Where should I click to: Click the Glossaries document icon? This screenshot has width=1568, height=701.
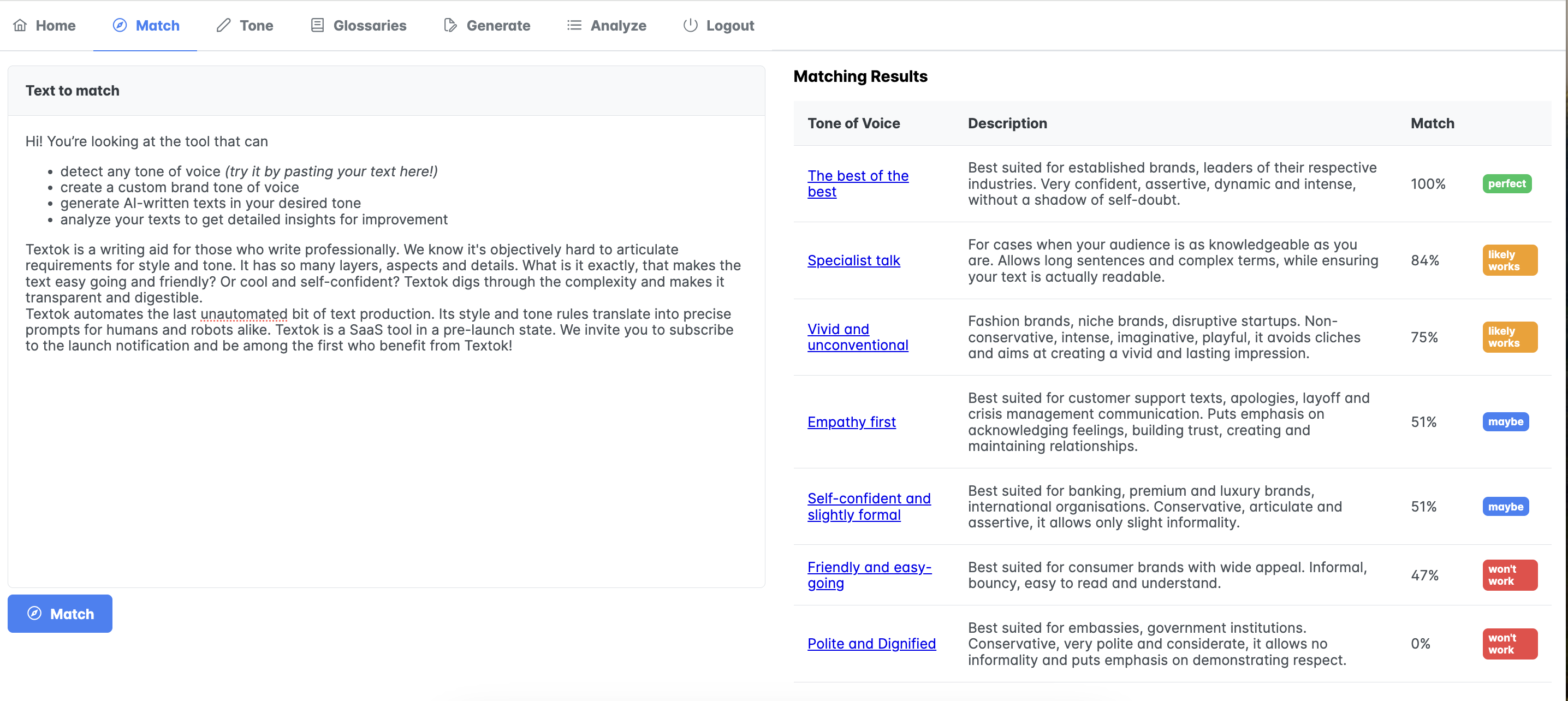click(x=317, y=25)
